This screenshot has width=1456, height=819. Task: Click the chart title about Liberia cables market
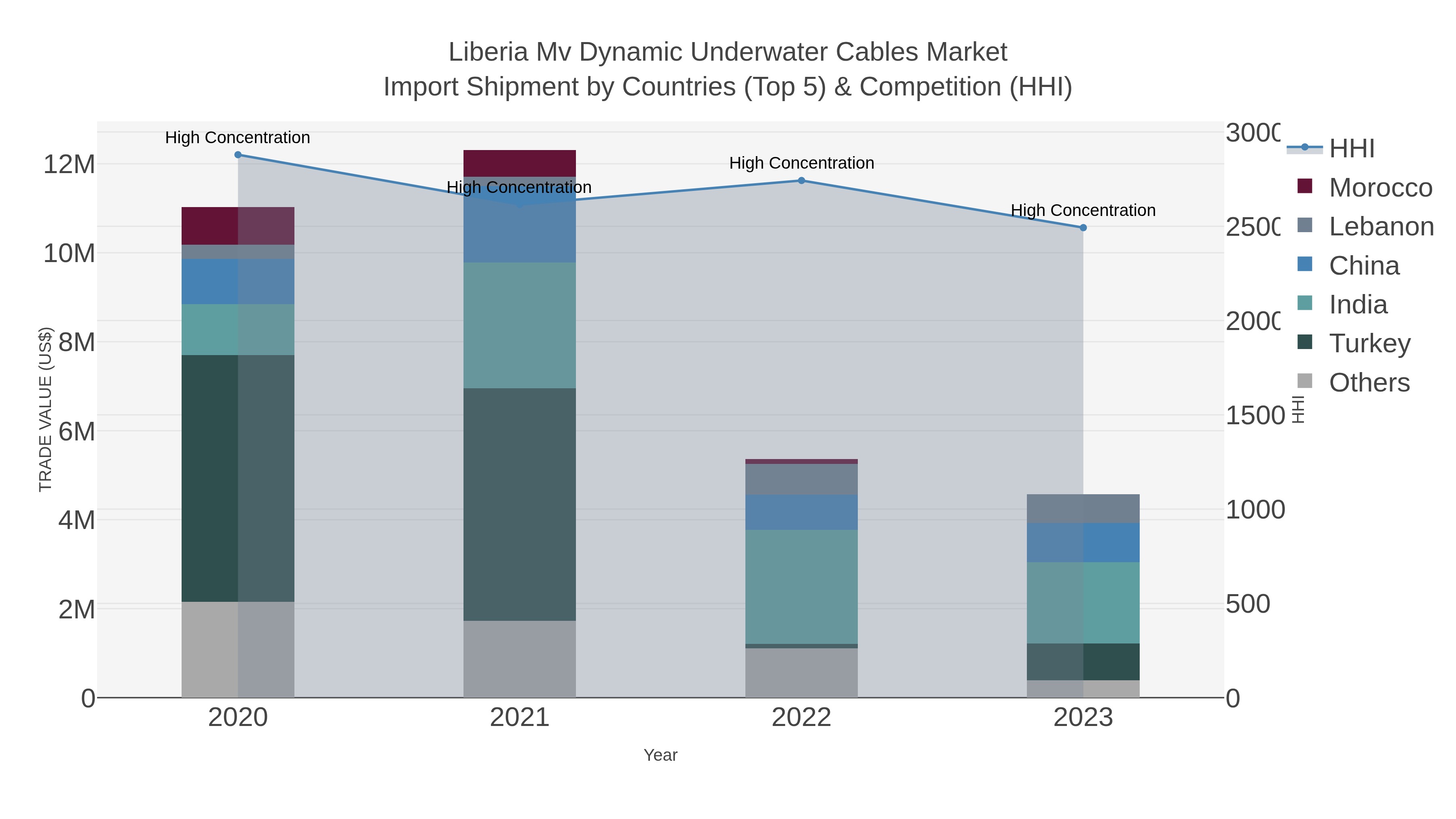click(728, 52)
